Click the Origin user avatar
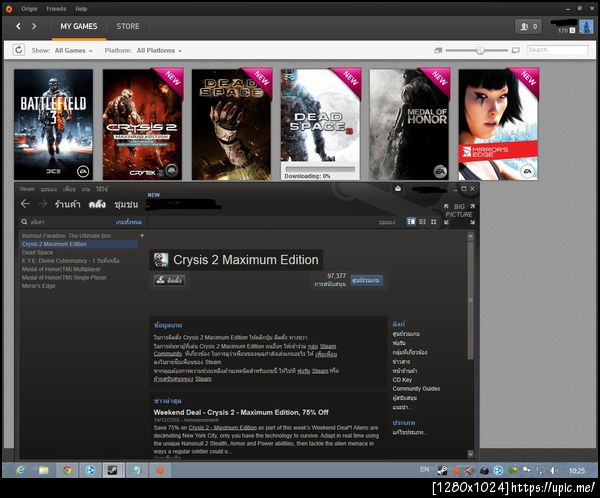Image resolution: width=600 pixels, height=498 pixels. 586,26
